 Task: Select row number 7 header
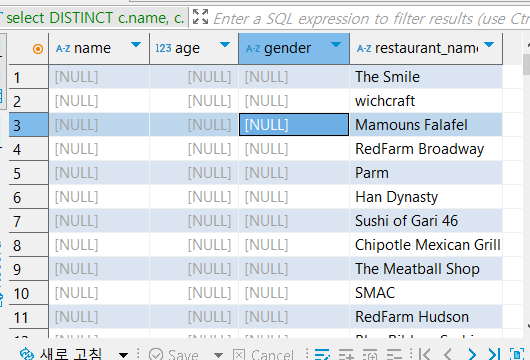[x=28, y=221]
